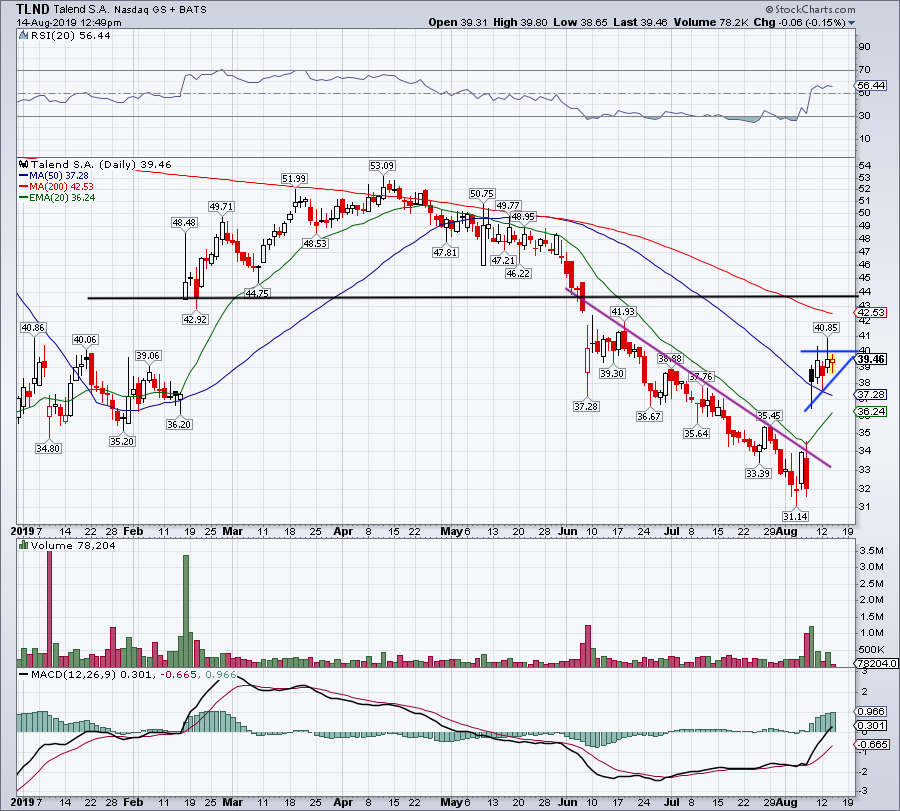The width and height of the screenshot is (900, 811).
Task: Click the 35.20 low price label
Action: pyautogui.click(x=122, y=442)
